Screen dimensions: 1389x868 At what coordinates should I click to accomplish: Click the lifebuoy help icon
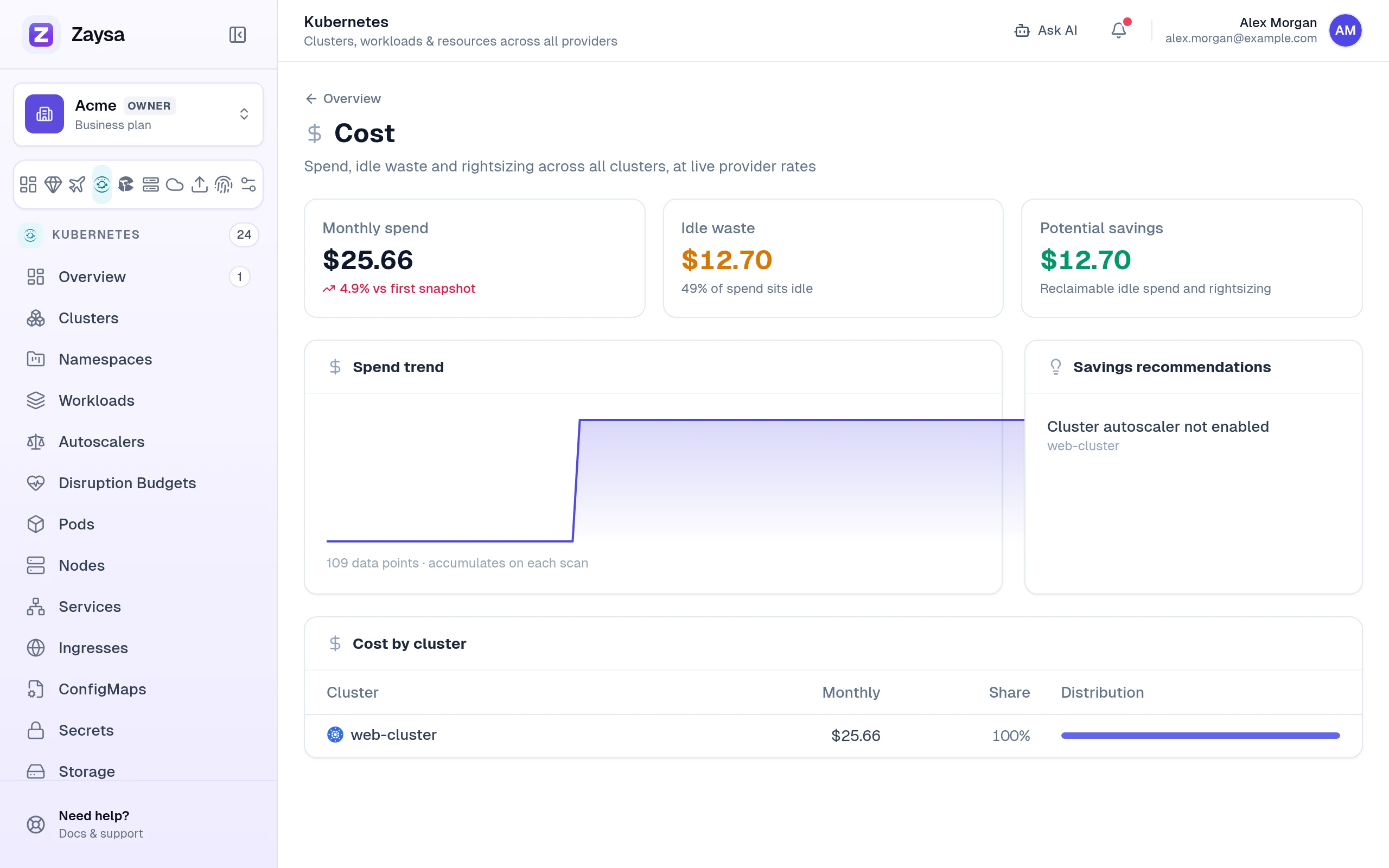point(36,825)
